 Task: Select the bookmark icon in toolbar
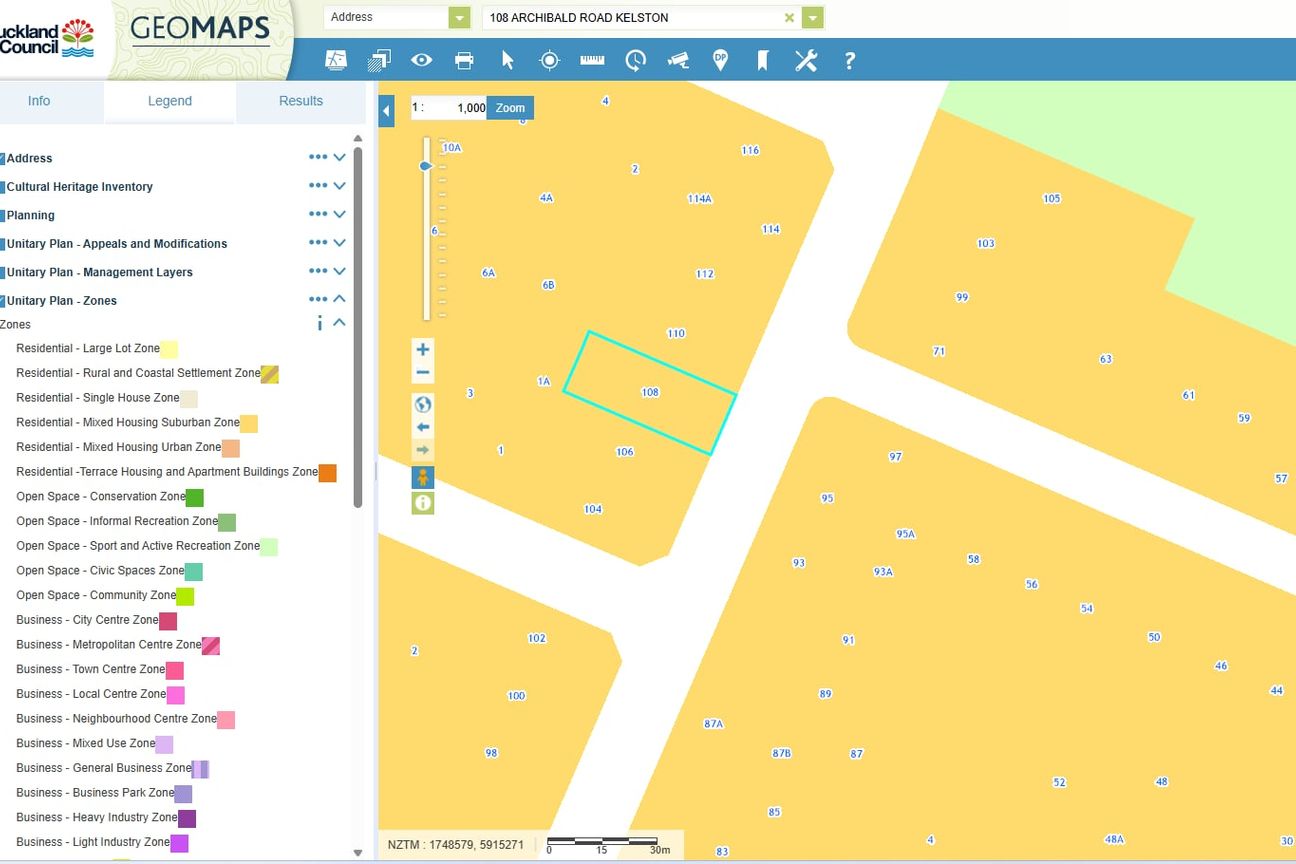pos(762,60)
